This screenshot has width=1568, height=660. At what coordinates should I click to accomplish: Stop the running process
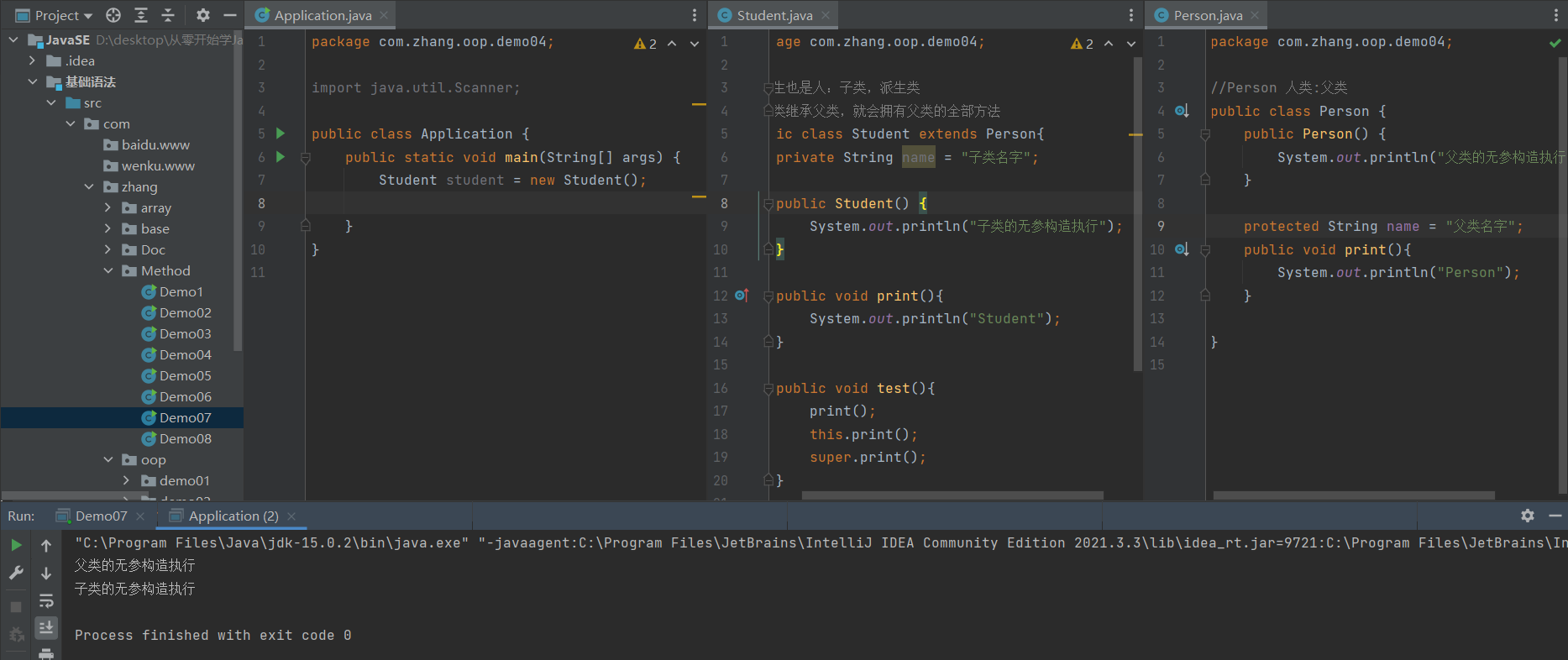(x=16, y=606)
